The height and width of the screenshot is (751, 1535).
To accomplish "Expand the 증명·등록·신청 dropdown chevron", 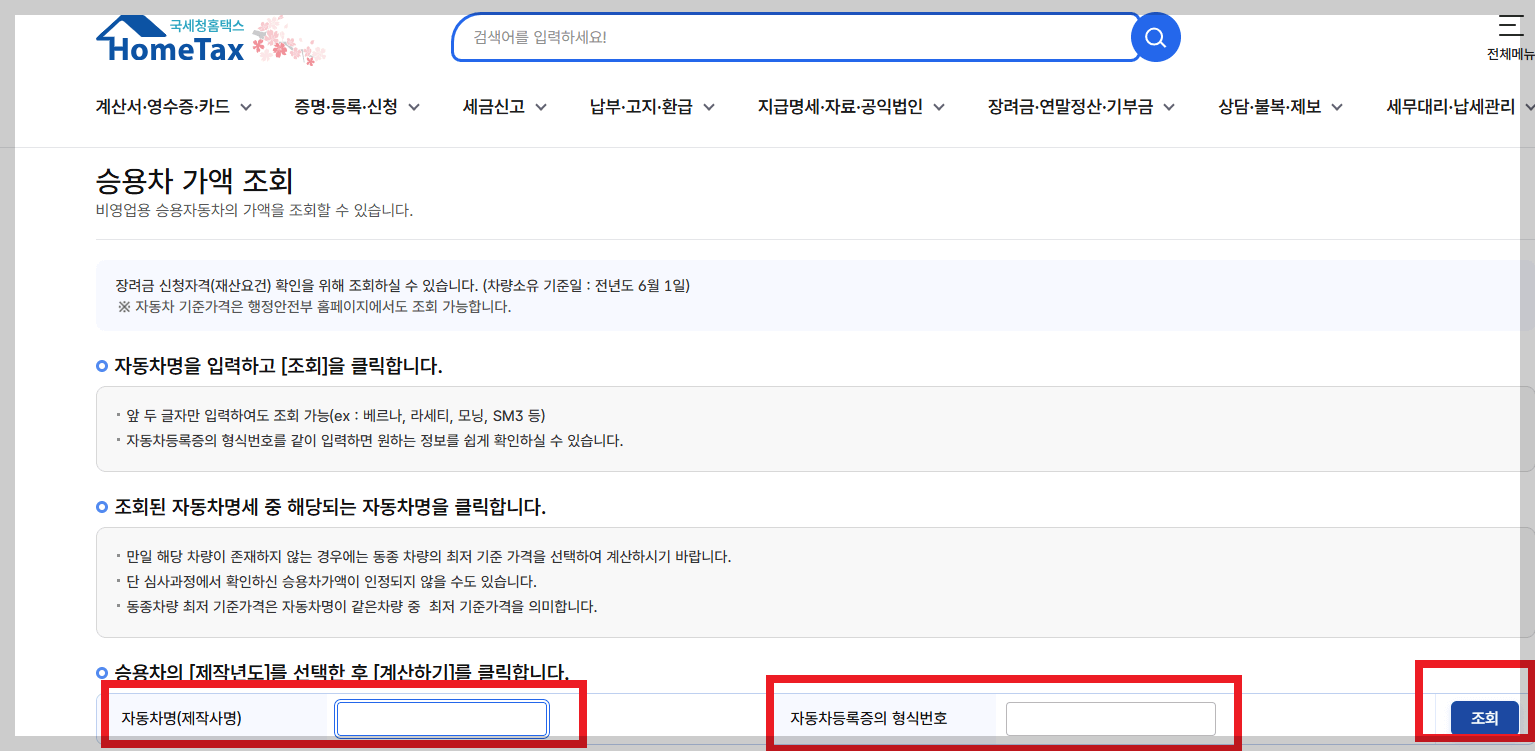I will pos(414,105).
